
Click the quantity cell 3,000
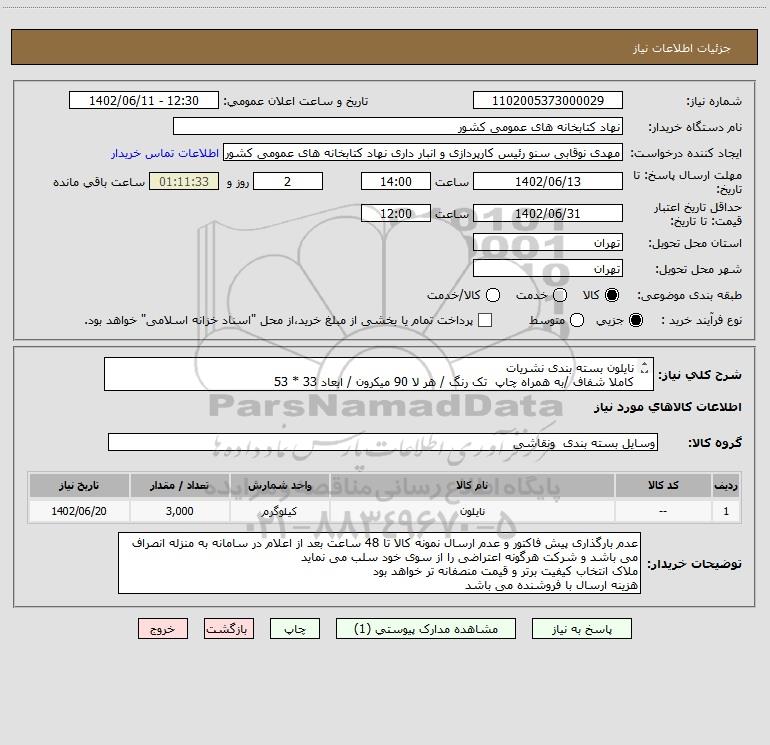click(x=179, y=511)
